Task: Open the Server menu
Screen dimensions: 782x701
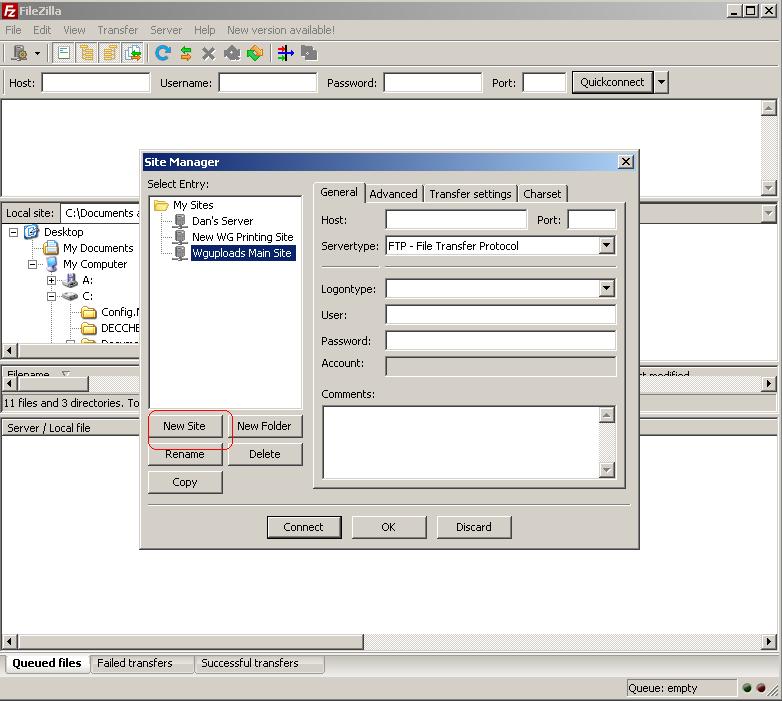Action: (x=166, y=30)
